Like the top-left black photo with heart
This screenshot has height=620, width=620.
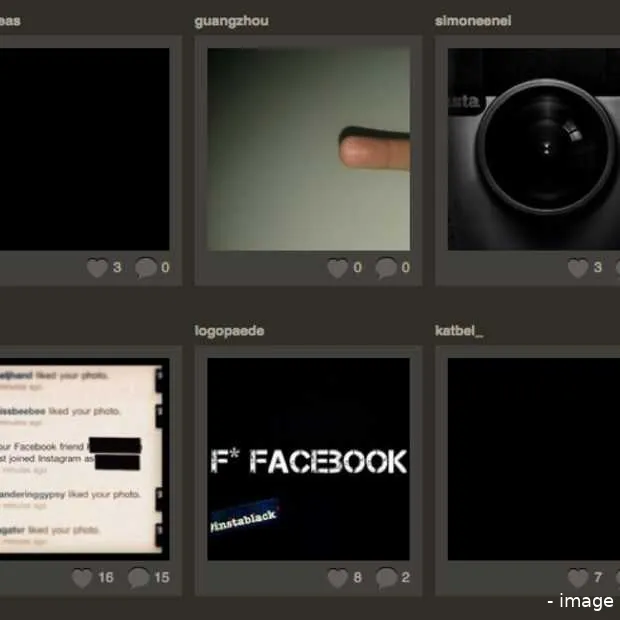pos(96,268)
